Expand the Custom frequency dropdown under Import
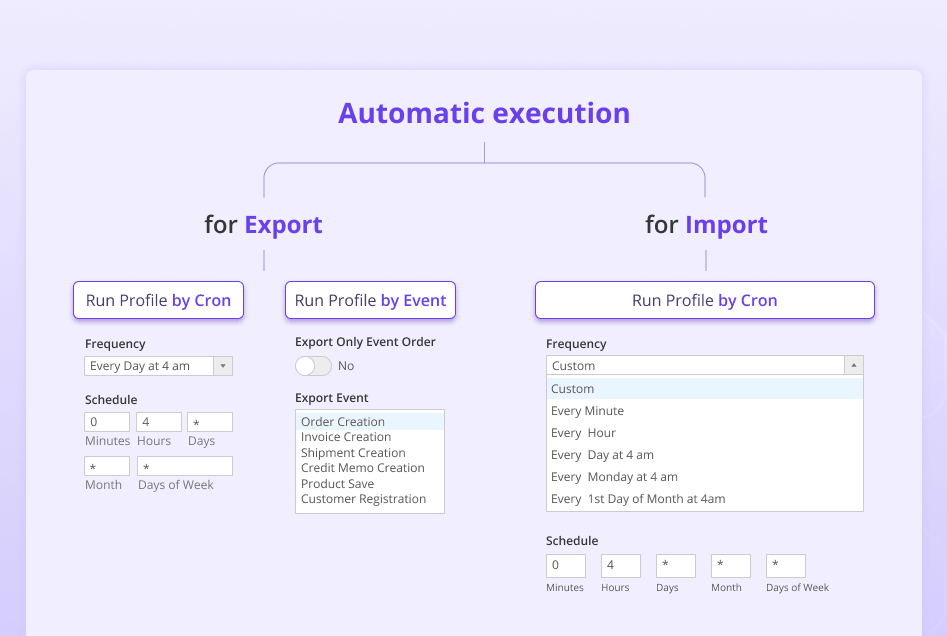 coord(853,365)
